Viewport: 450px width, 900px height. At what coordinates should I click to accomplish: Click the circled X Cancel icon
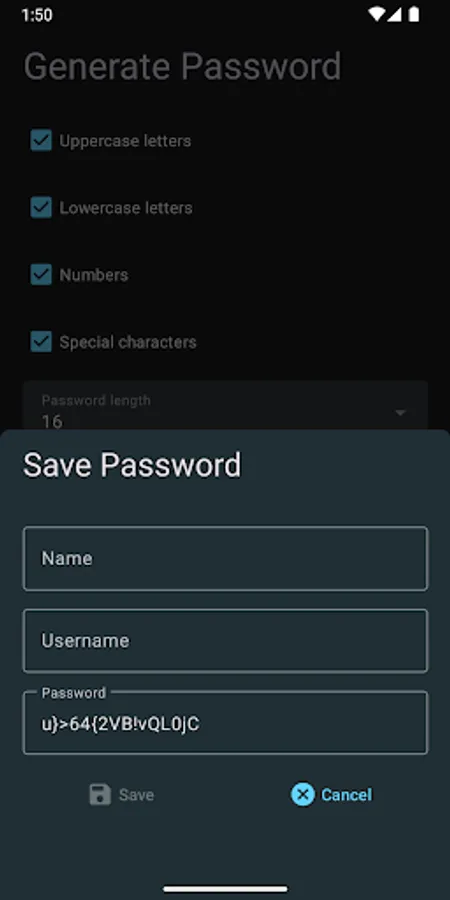click(302, 794)
